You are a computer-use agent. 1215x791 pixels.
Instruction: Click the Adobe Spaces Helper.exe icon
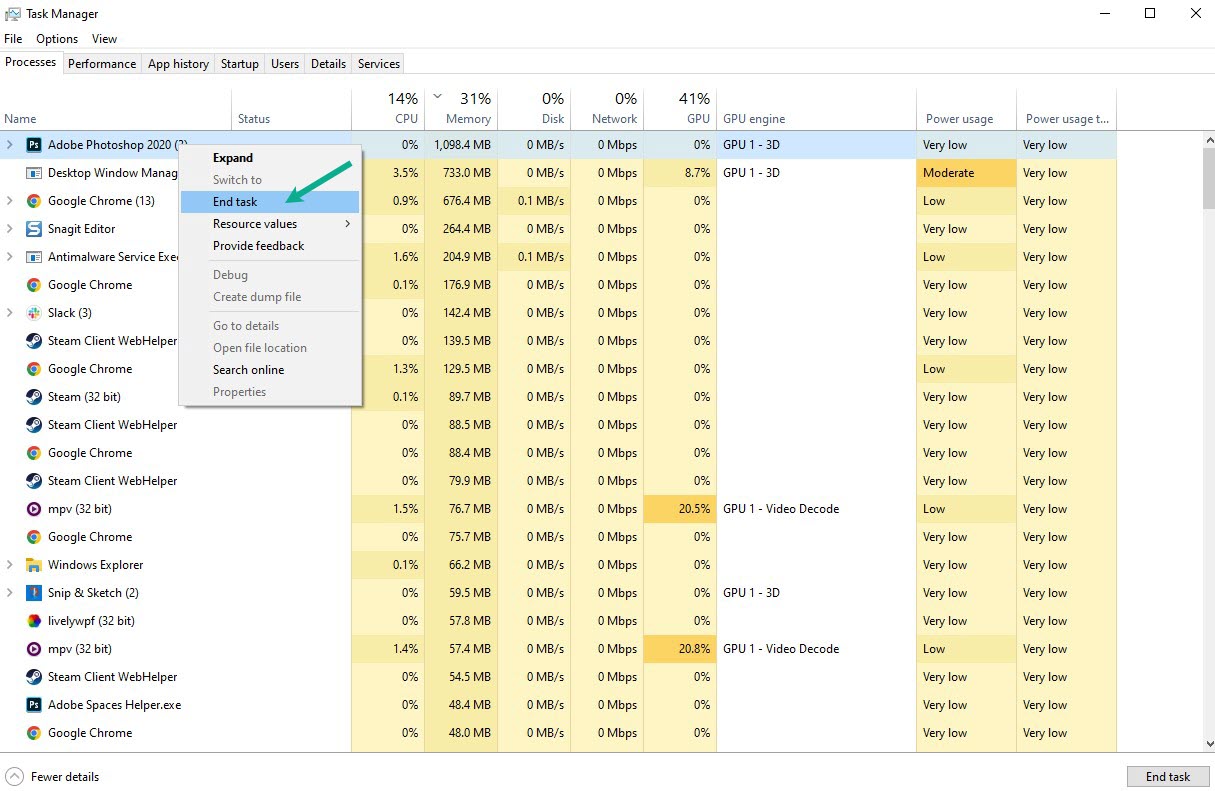coord(33,705)
